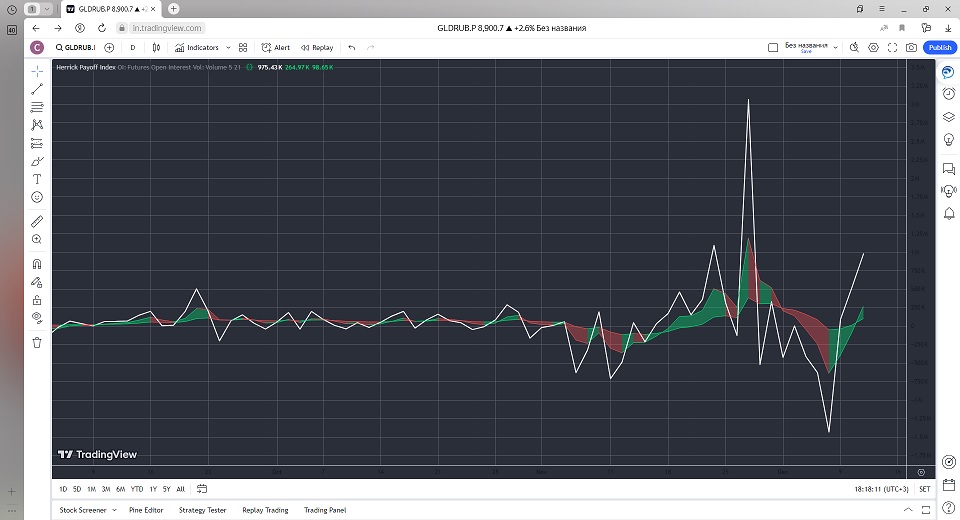960x520 pixels.
Task: Open the Stock Screener dropdown
Action: [x=86, y=510]
